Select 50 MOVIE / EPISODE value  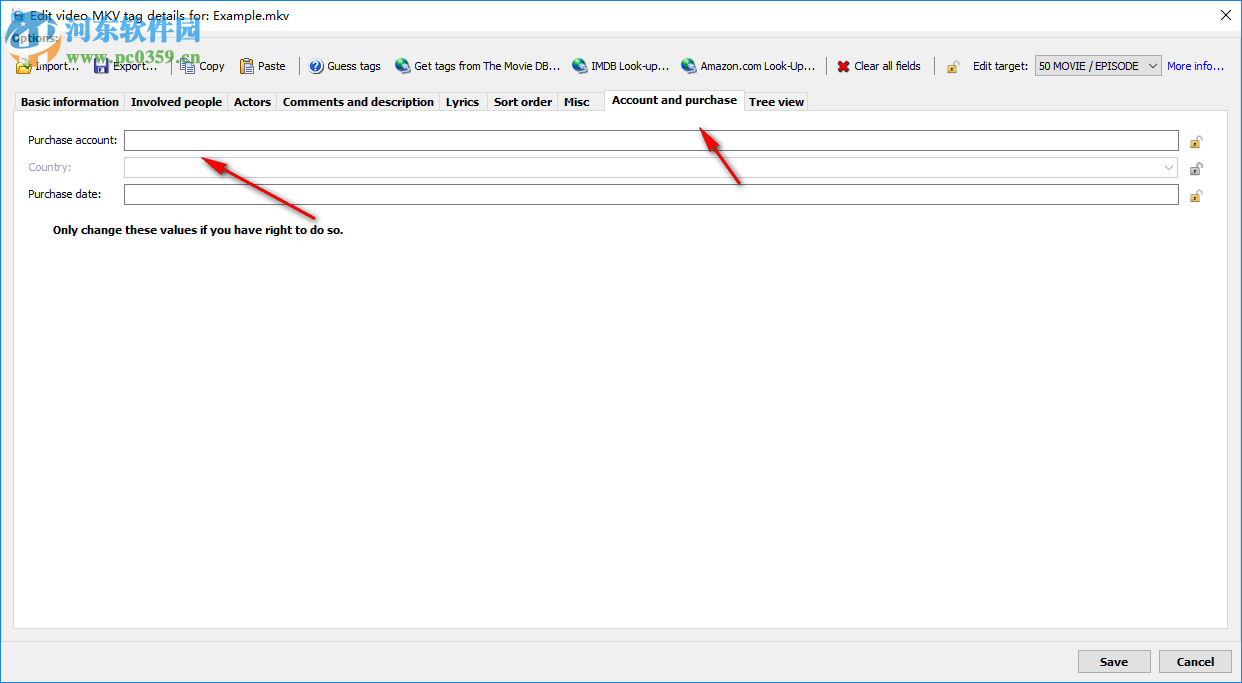click(x=1090, y=65)
